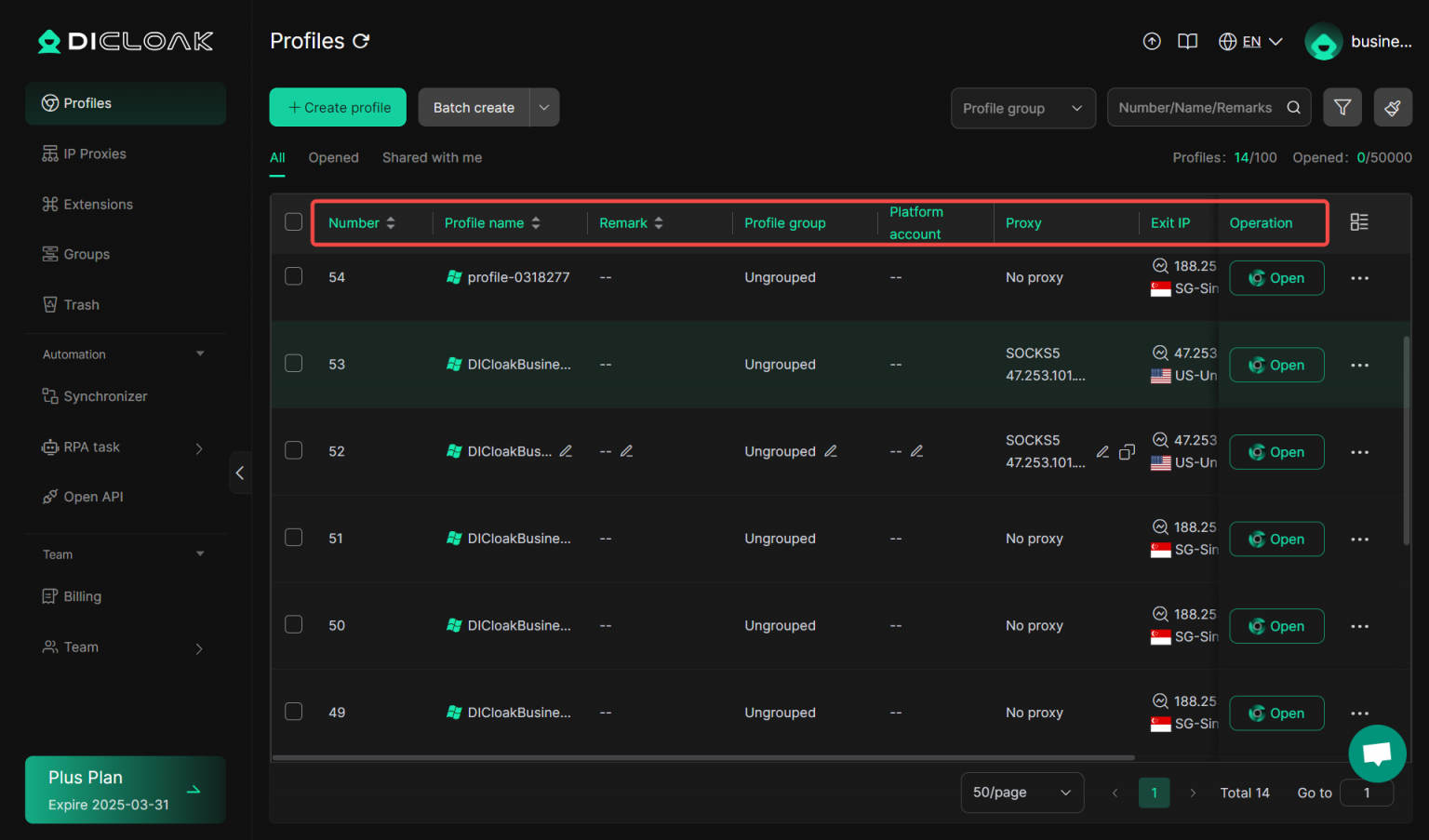
Task: Click the Number/Name/Remarks search field
Action: pyautogui.click(x=1195, y=107)
